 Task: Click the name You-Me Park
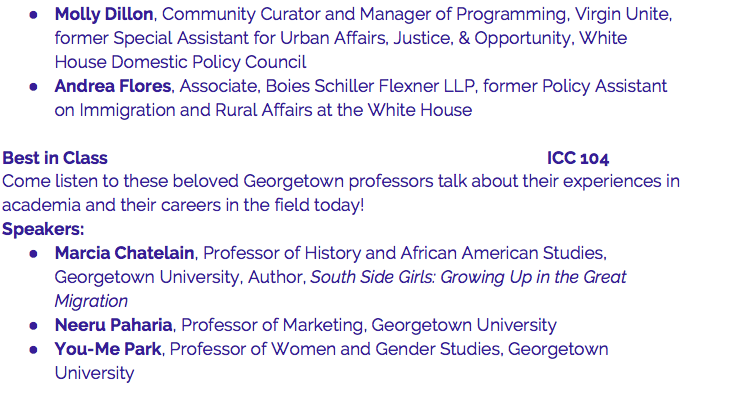pos(108,349)
